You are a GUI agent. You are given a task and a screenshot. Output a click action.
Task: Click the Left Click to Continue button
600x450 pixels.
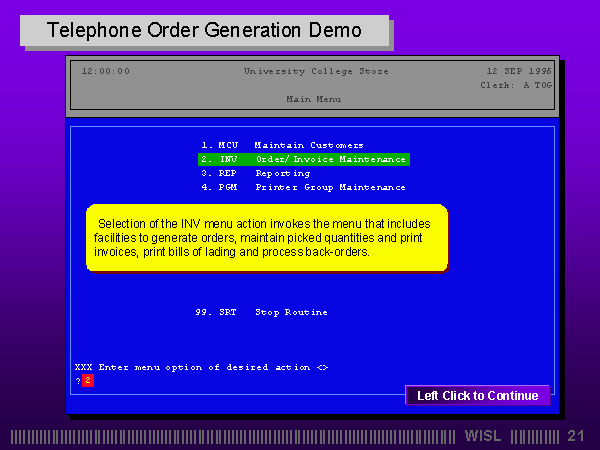pos(477,396)
